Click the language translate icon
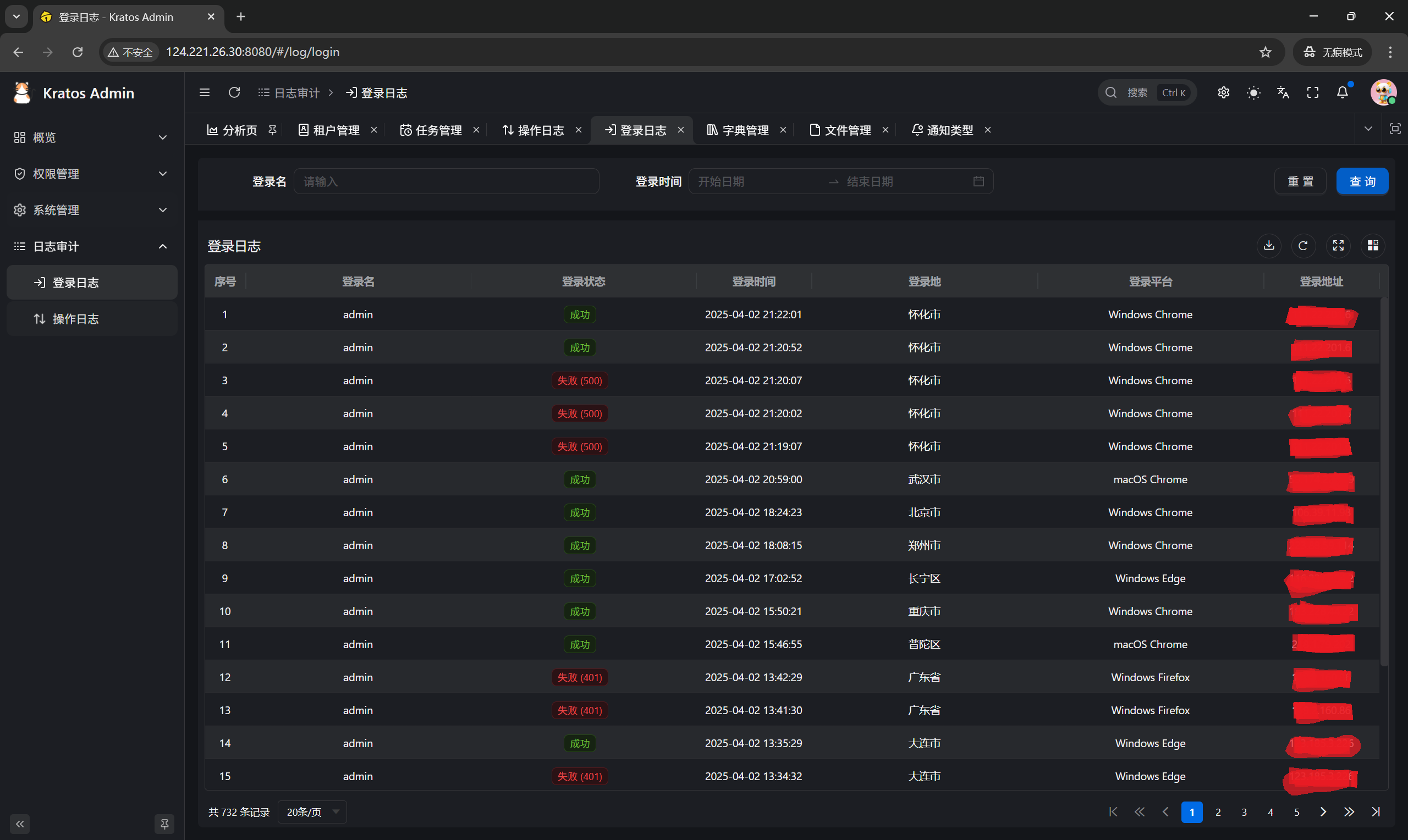 point(1284,93)
